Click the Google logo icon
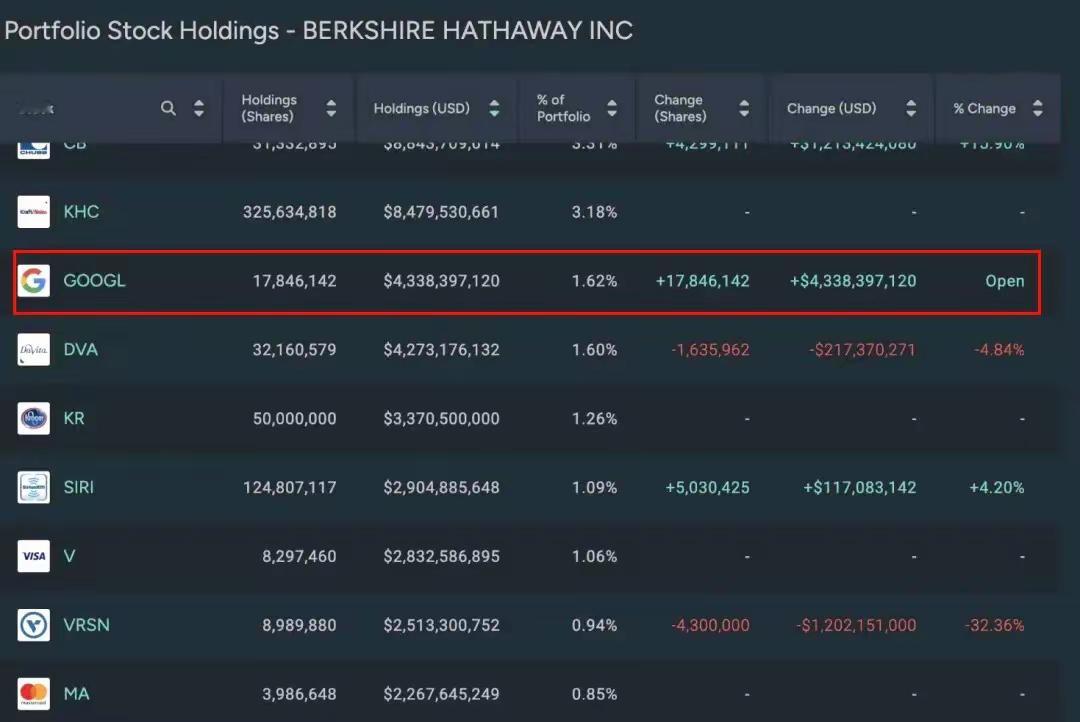The width and height of the screenshot is (1080, 722). point(34,280)
